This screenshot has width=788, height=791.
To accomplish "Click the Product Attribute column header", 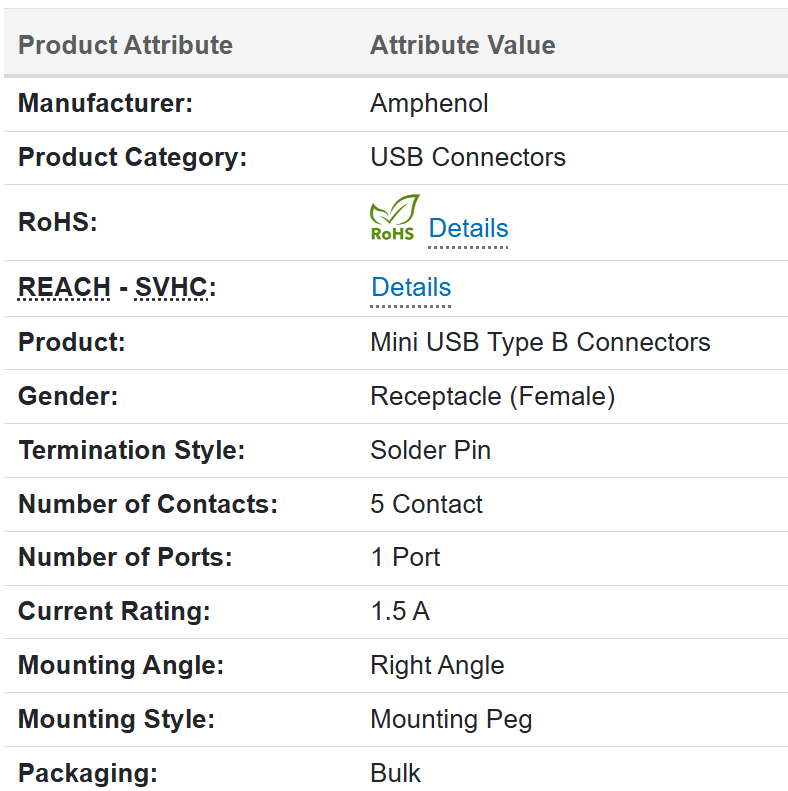I will coord(125,45).
